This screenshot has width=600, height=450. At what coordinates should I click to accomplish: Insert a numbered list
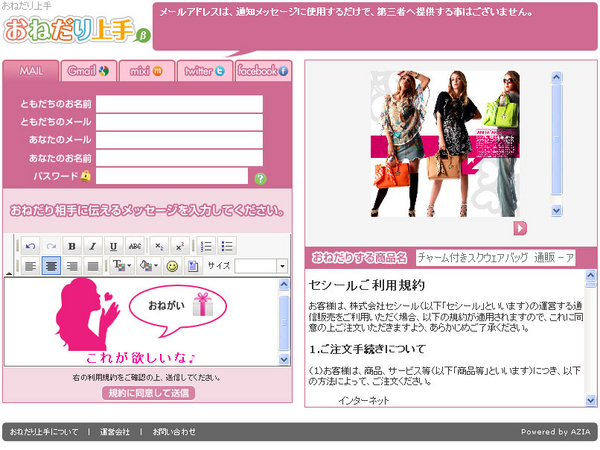click(x=206, y=246)
